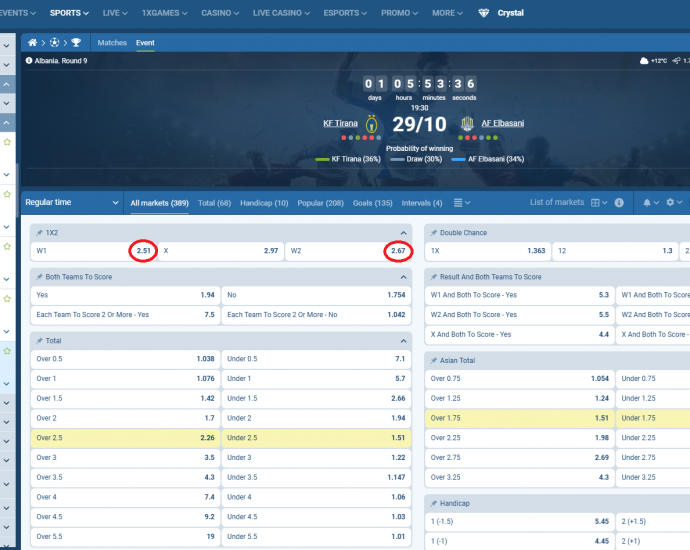Viewport: 690px width, 550px height.
Task: Select the Total (68) tab
Action: [x=214, y=203]
